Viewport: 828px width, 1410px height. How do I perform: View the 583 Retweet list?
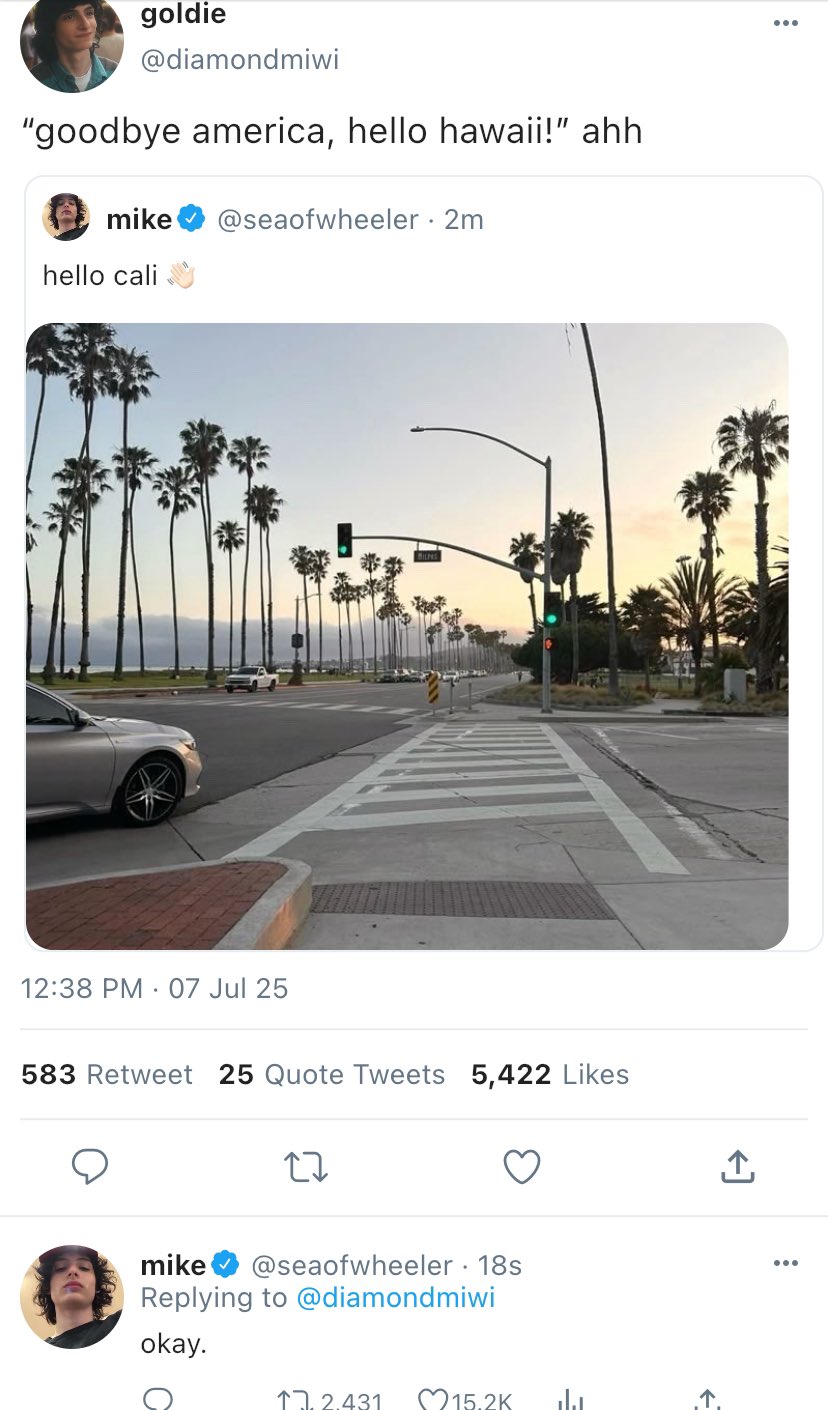point(107,1074)
